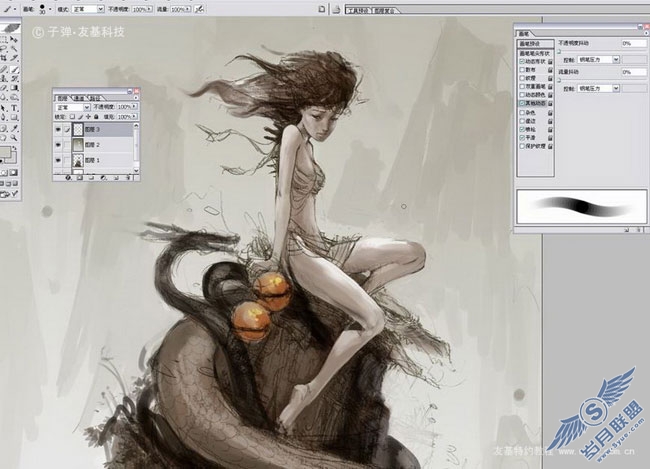Open flow slider arrow in options bar
650x469 pixels.
click(x=188, y=9)
